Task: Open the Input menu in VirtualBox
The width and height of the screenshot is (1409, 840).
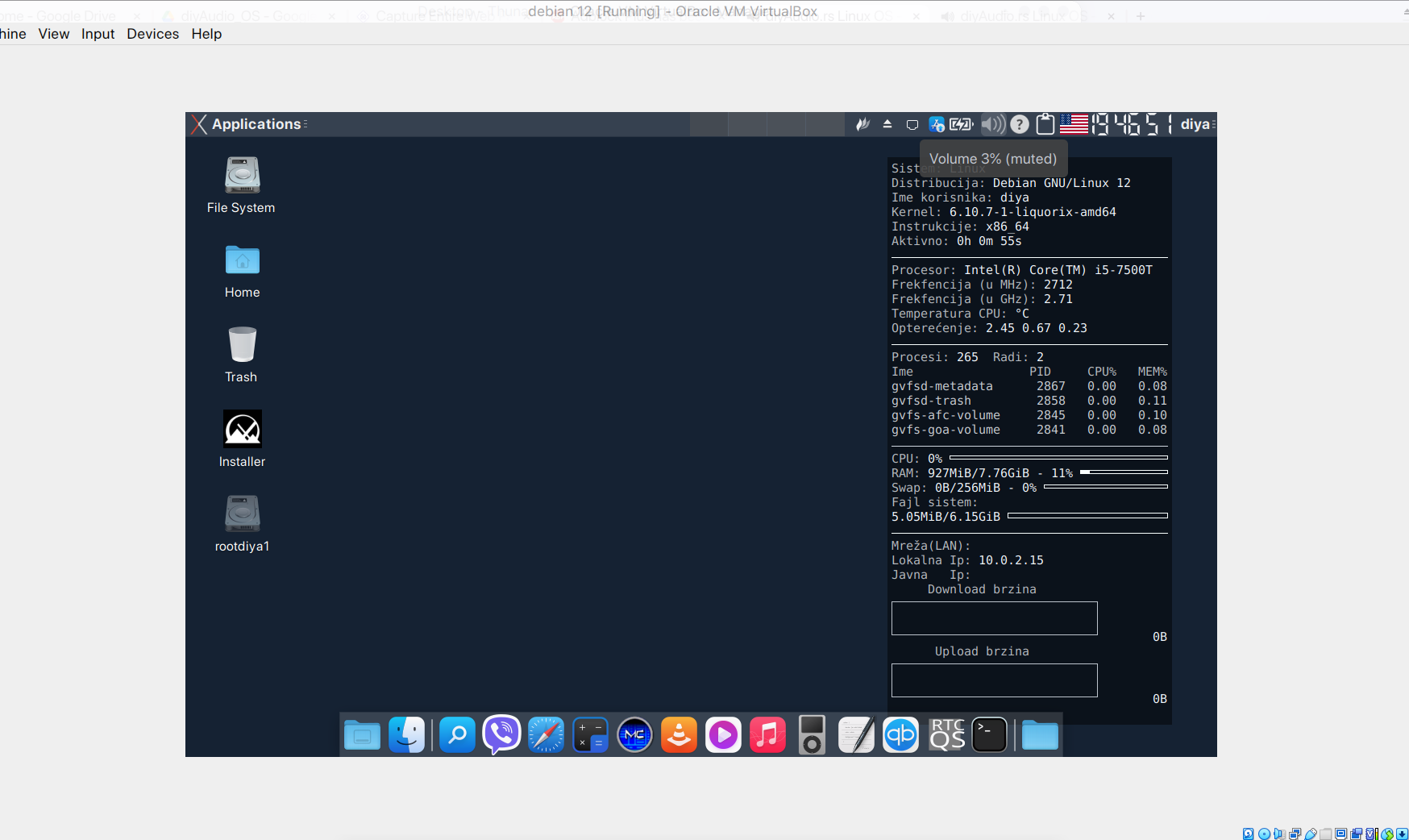Action: point(98,34)
